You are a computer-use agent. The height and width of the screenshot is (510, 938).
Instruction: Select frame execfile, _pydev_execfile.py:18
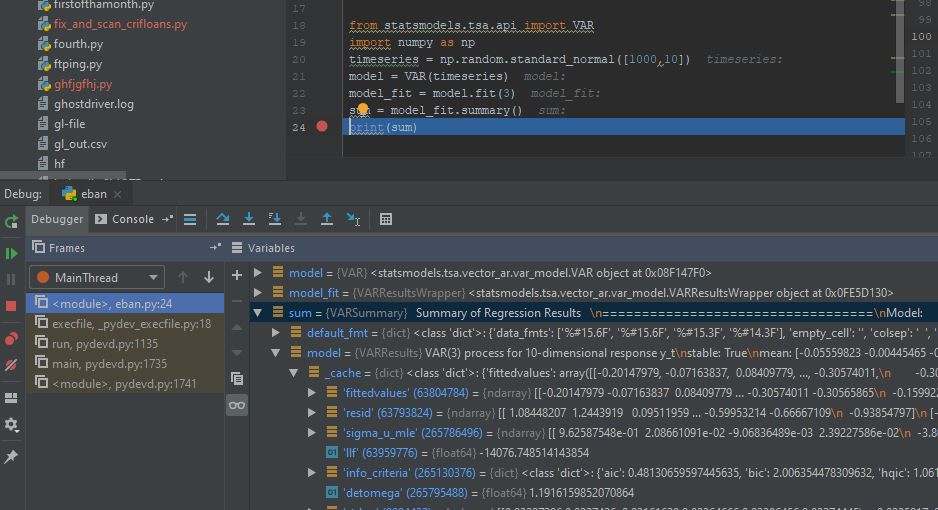(125, 323)
